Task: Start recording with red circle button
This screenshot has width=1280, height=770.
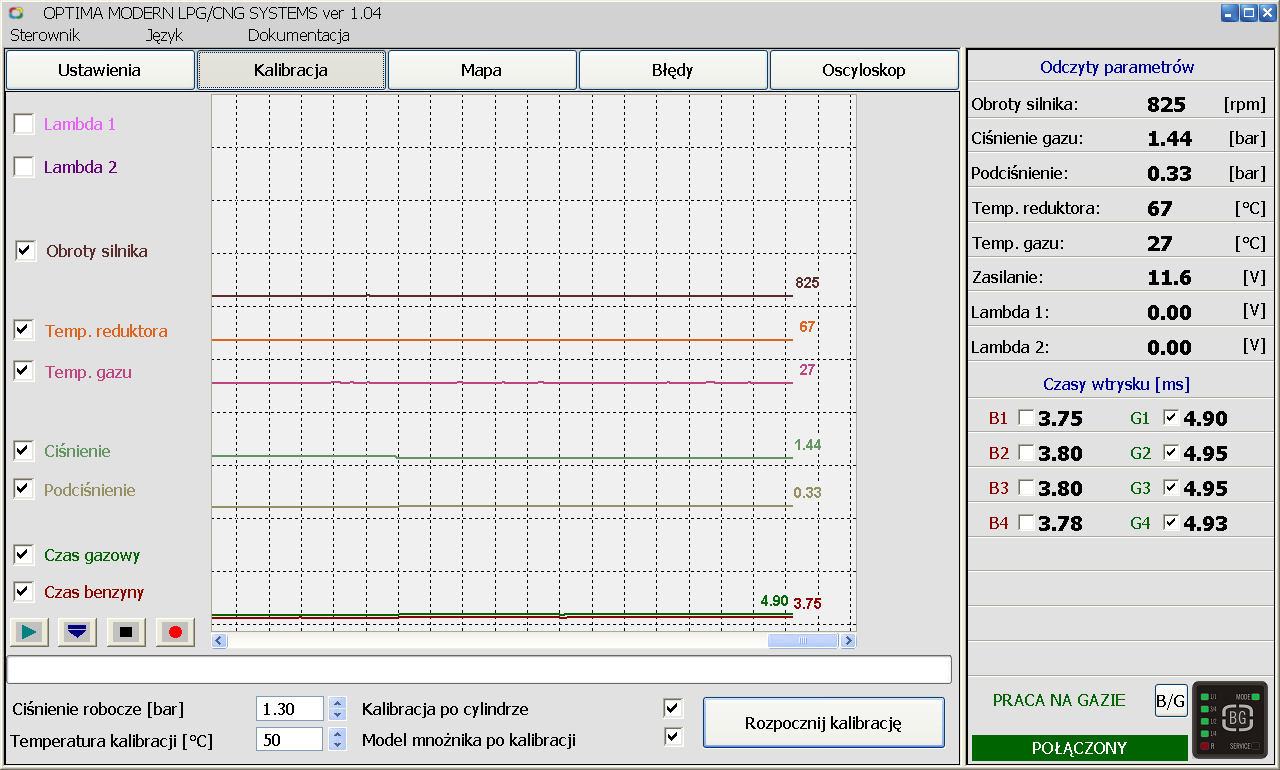Action: tap(175, 632)
